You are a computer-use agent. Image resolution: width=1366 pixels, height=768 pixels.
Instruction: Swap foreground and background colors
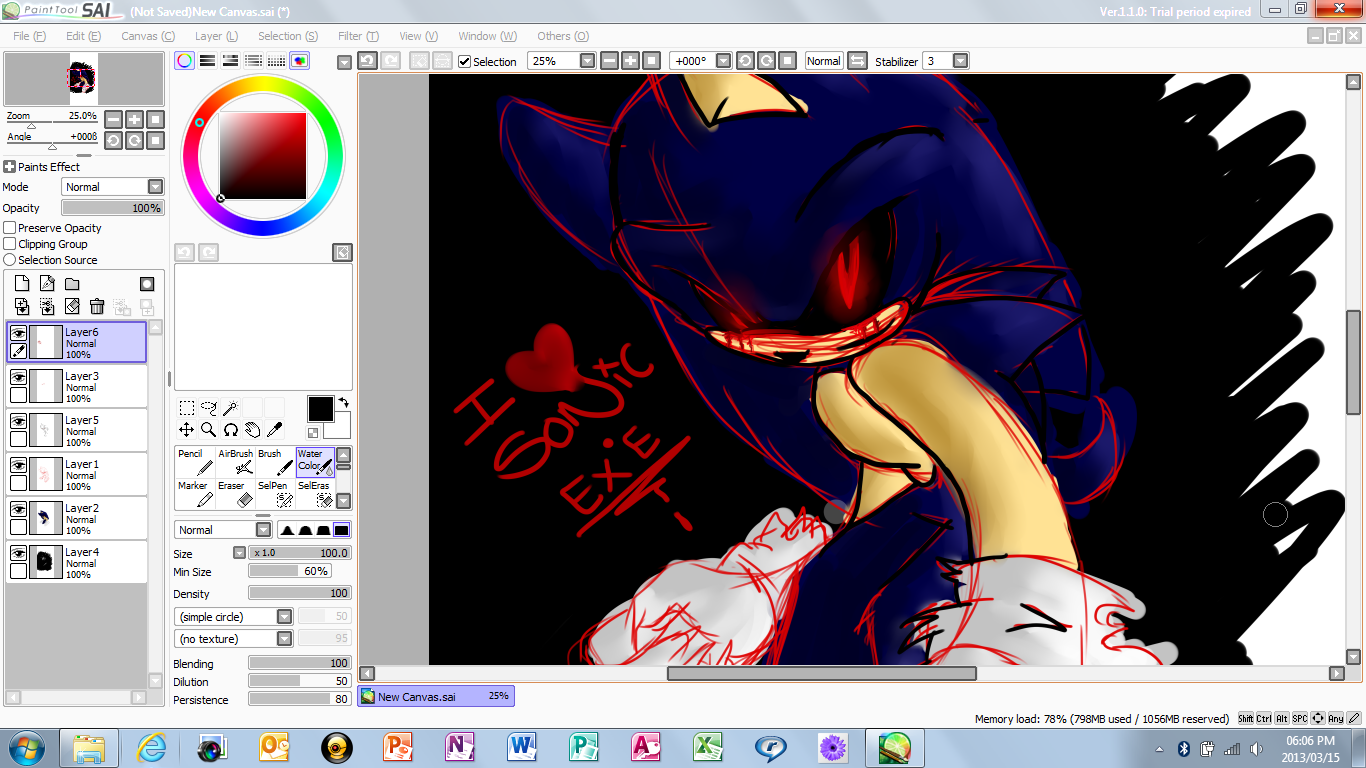[x=343, y=402]
